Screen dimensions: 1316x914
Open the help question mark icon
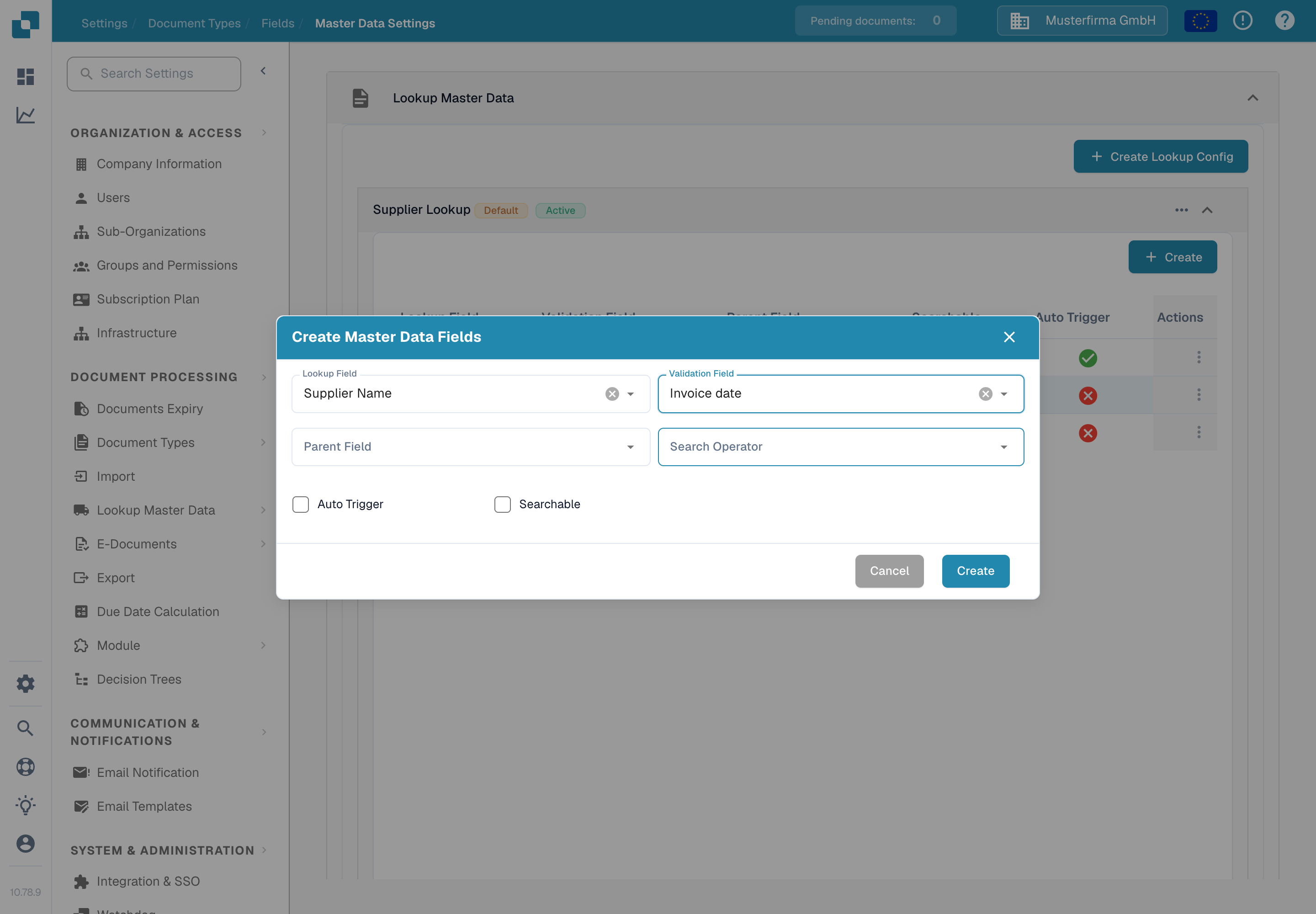[x=1284, y=21]
